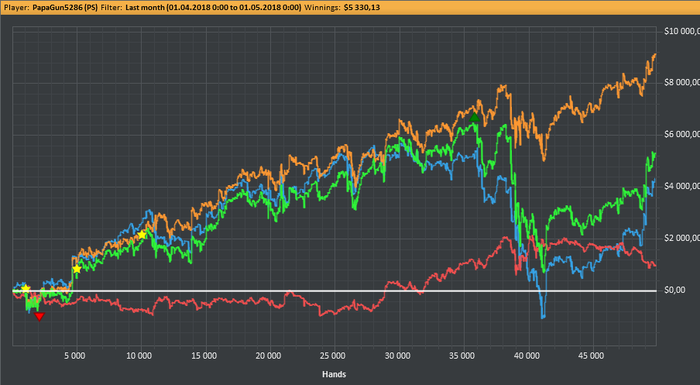
Task: Click the $4 000 y-axis label
Action: [682, 186]
